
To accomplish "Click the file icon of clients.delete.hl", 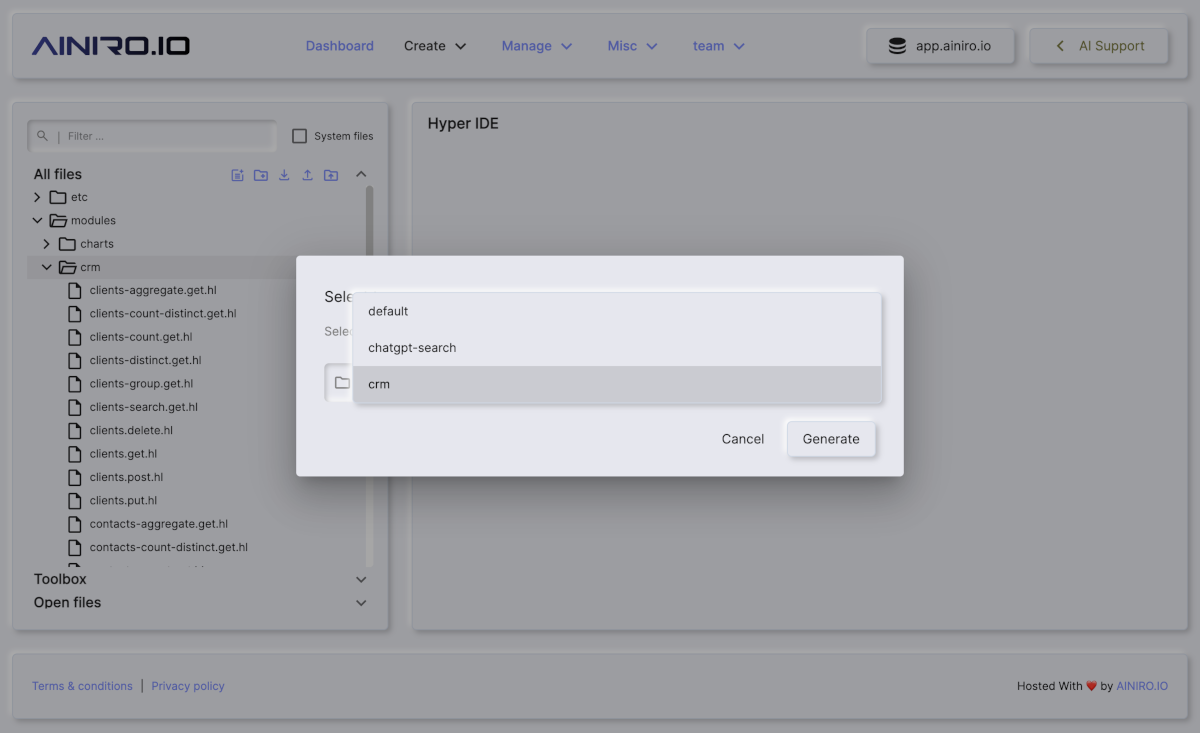I will point(75,430).
